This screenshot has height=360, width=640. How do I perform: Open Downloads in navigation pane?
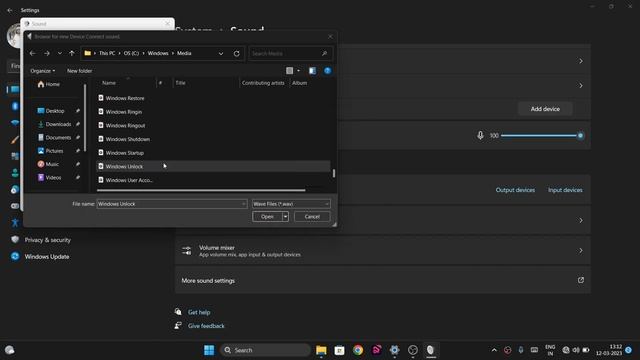(x=54, y=124)
